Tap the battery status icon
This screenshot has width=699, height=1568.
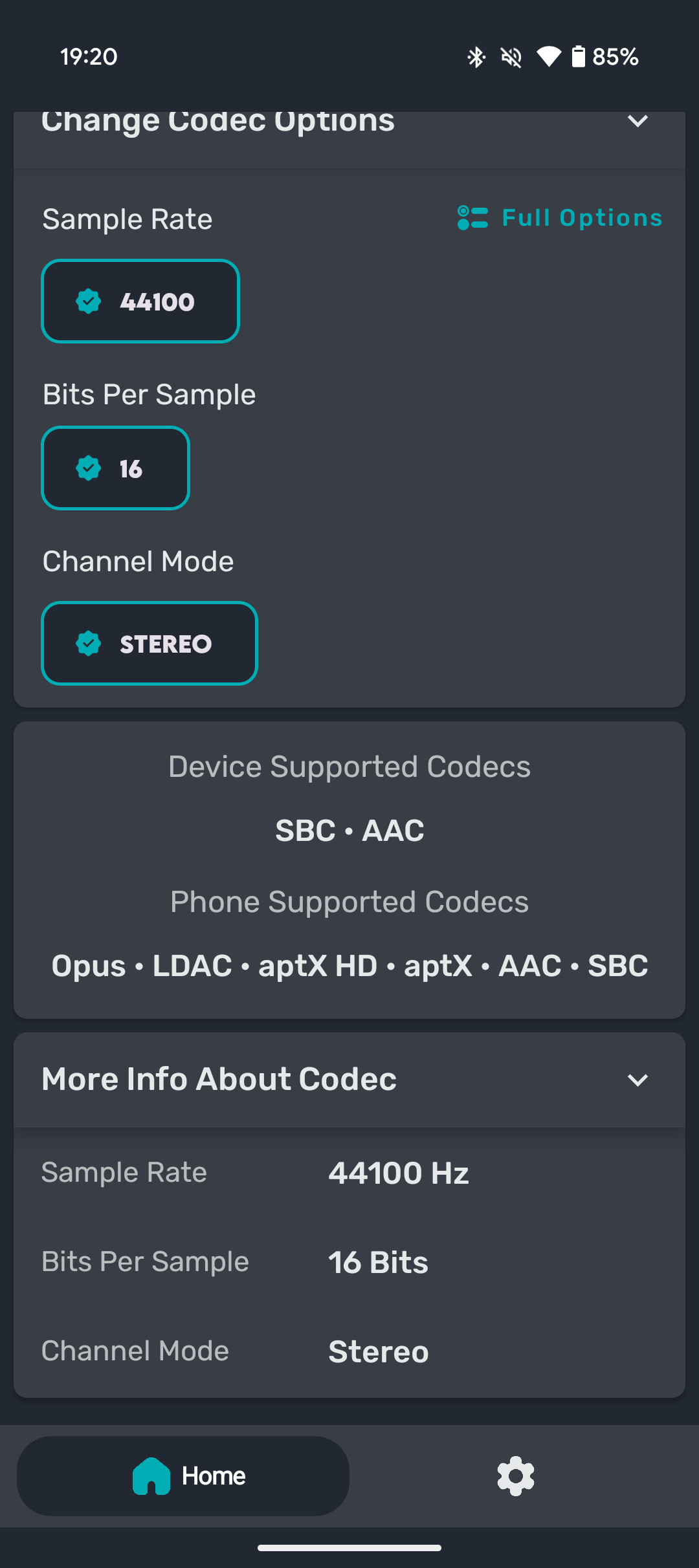point(579,57)
